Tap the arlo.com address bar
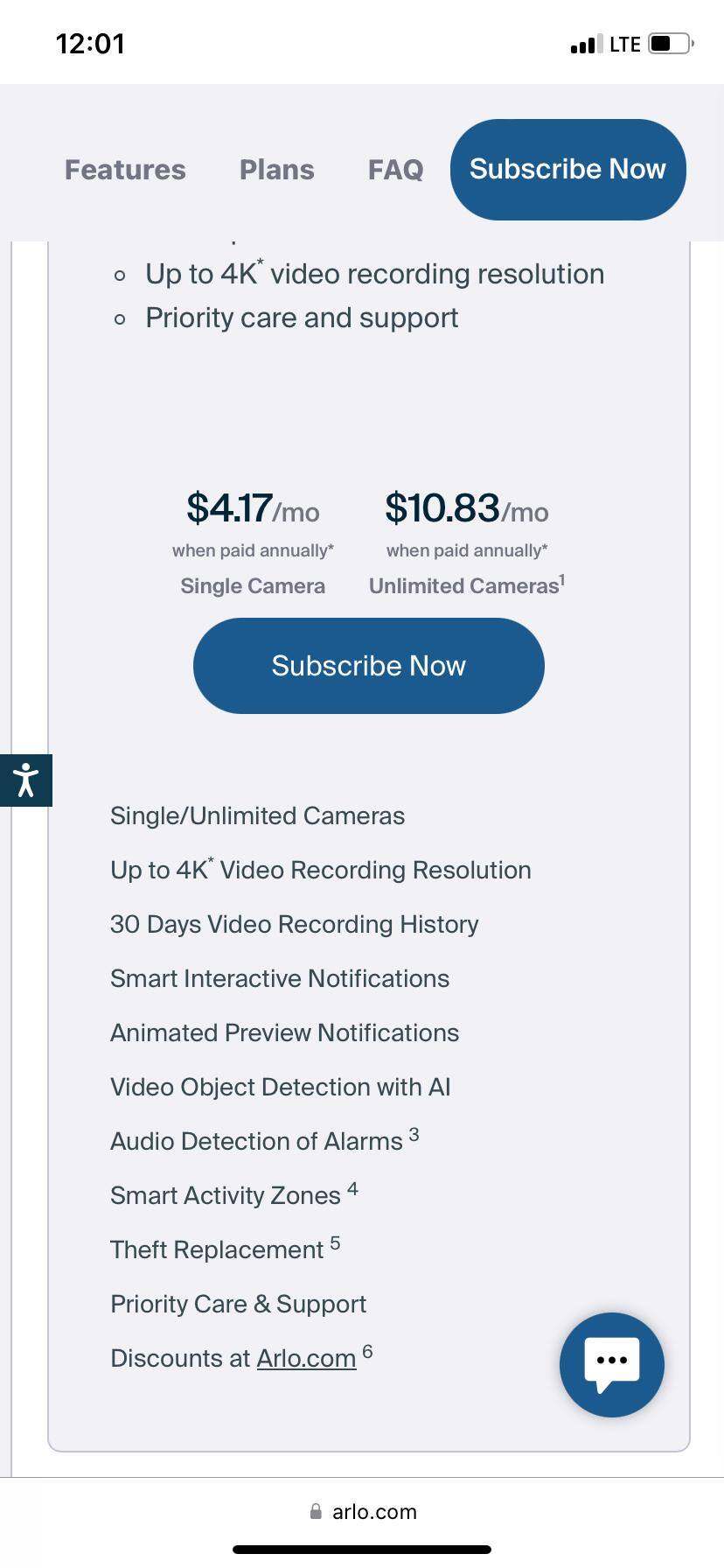The width and height of the screenshot is (724, 1568). (x=374, y=1511)
